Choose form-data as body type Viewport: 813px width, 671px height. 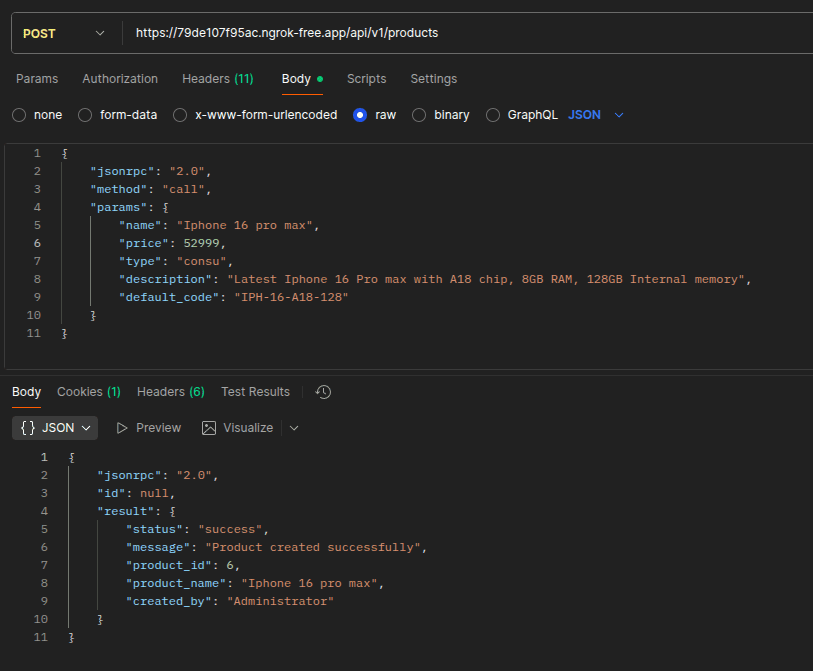tap(85, 114)
